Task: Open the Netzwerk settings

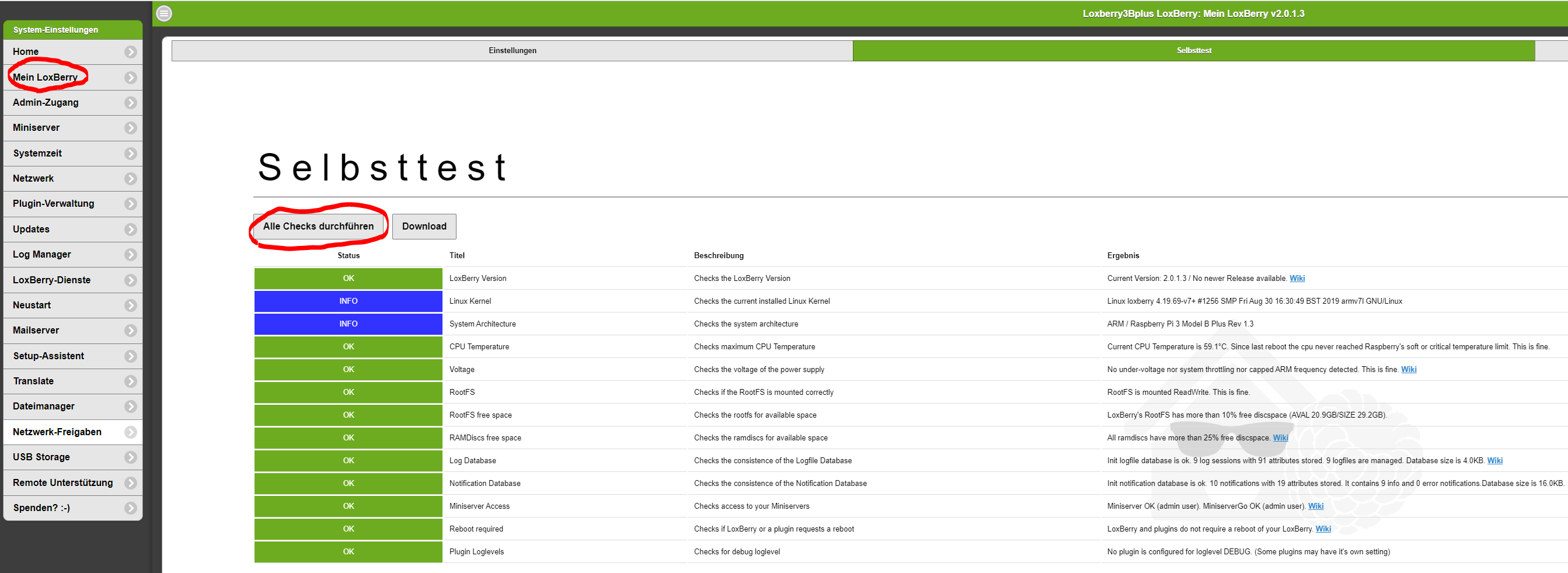Action: pyautogui.click(x=73, y=179)
